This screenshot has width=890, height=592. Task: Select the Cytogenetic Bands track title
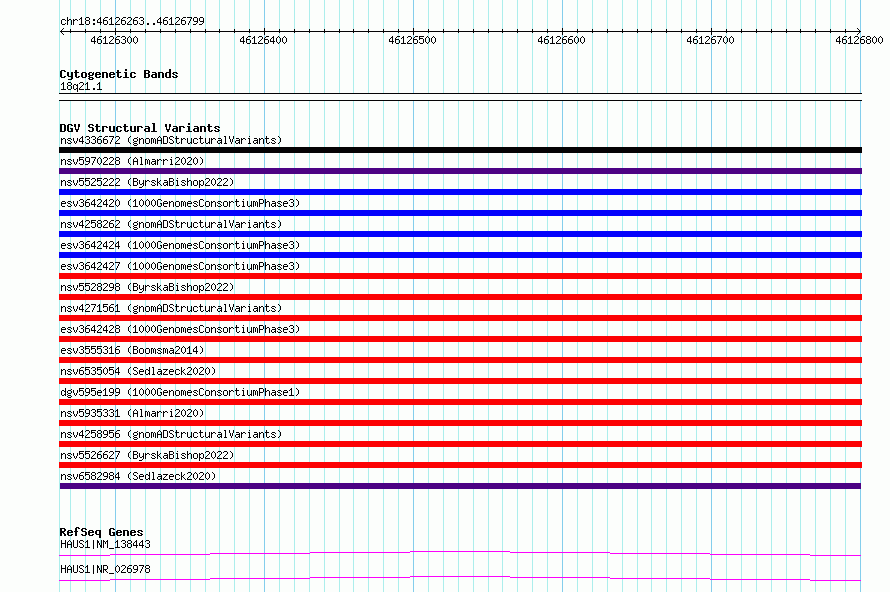(119, 74)
